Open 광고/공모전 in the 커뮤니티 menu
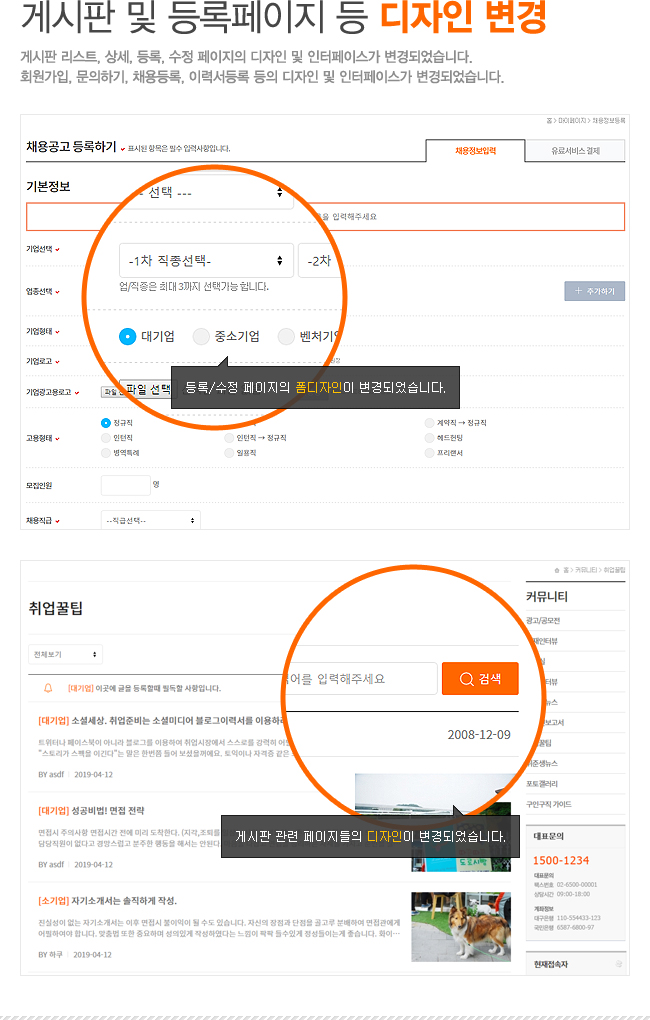650x1020 pixels. 543,621
